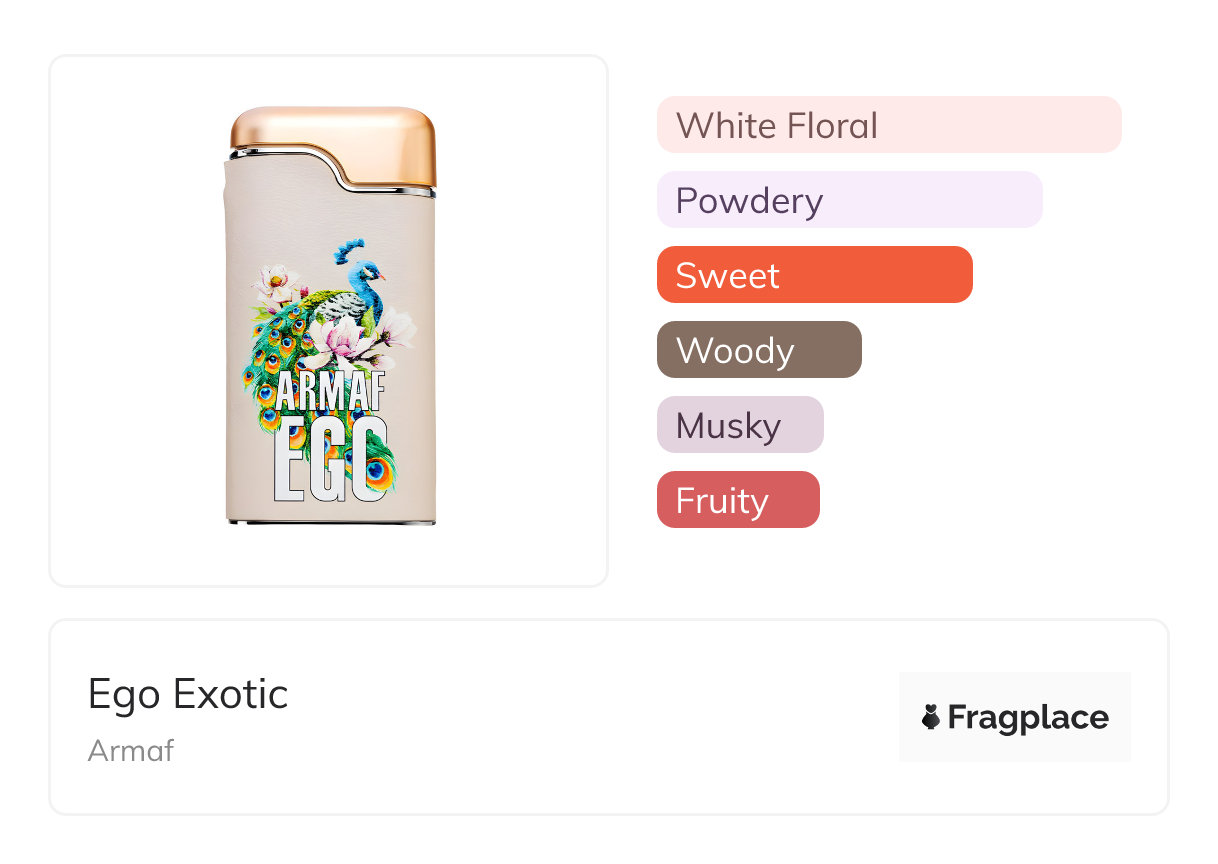The height and width of the screenshot is (864, 1218).
Task: Open the Ego Exotic title
Action: coord(188,694)
